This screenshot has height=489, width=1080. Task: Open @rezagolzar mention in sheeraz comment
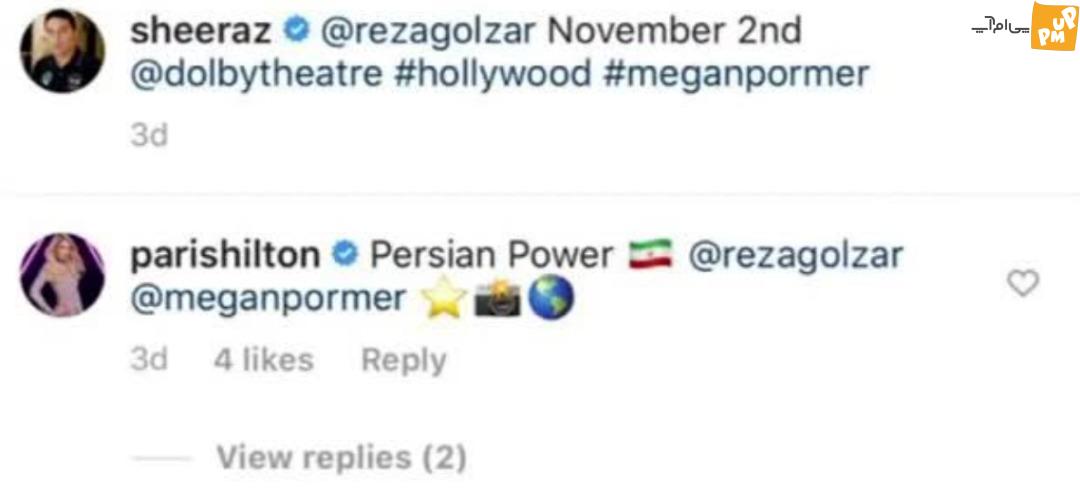(x=427, y=32)
